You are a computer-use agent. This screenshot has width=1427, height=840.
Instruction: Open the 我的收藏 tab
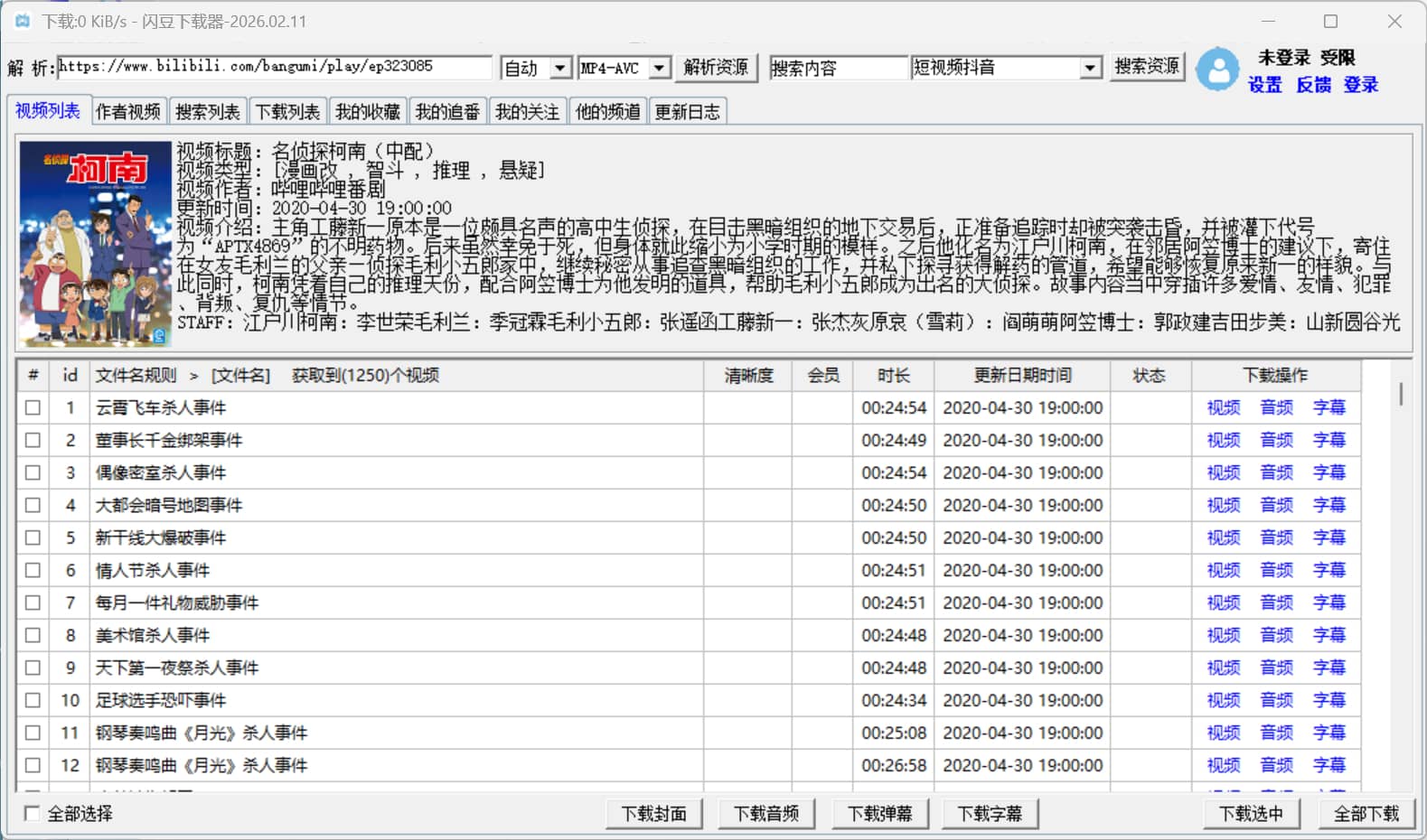[367, 112]
